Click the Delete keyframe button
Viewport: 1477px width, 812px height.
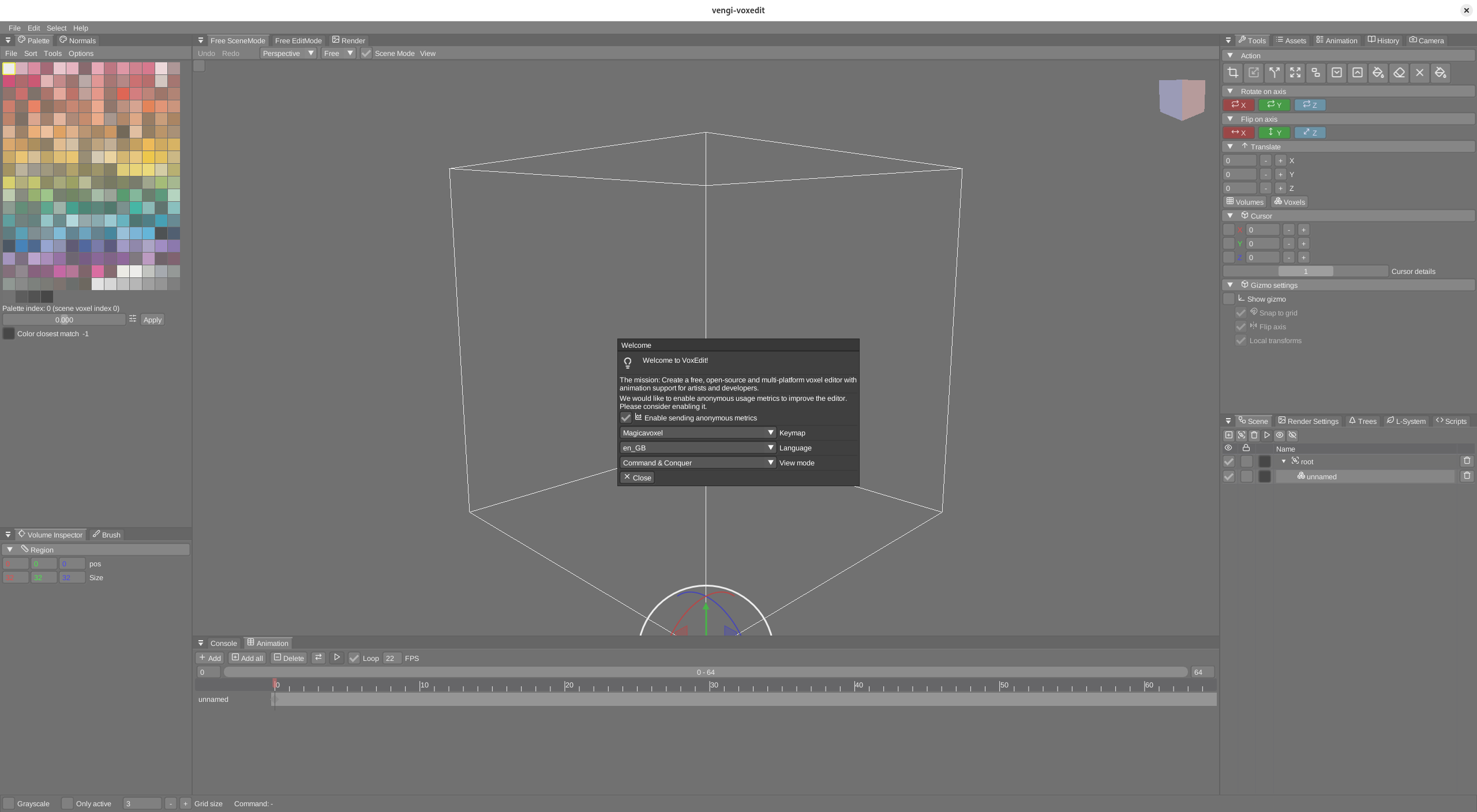(288, 658)
